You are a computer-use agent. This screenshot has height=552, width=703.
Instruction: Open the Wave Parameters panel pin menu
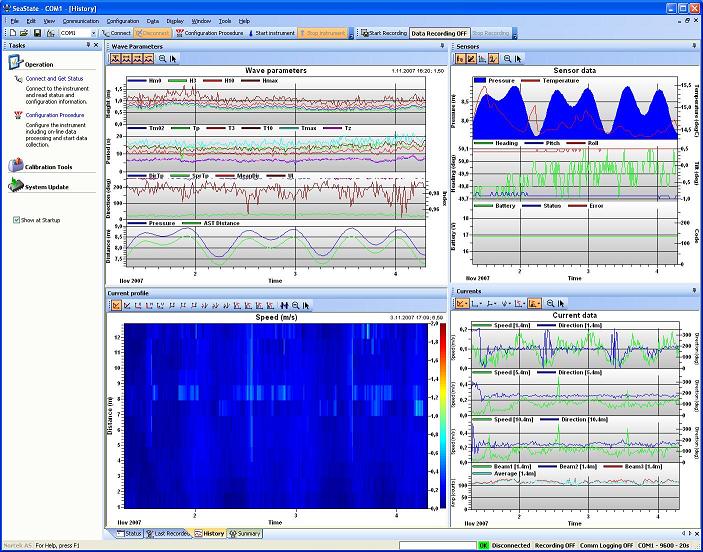(443, 46)
